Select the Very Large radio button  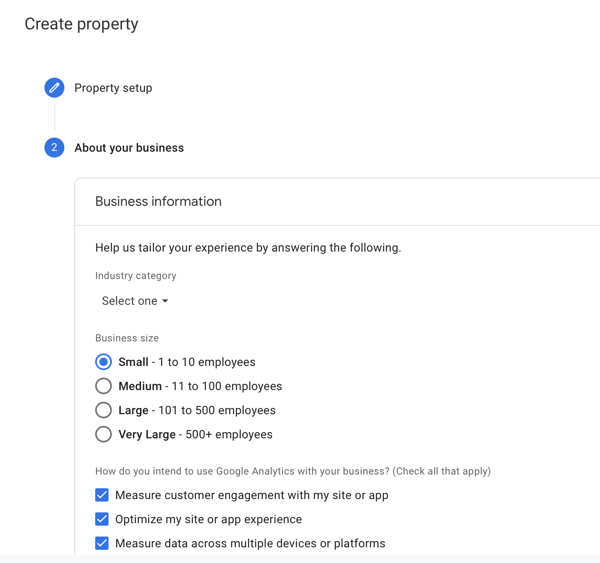tap(103, 434)
